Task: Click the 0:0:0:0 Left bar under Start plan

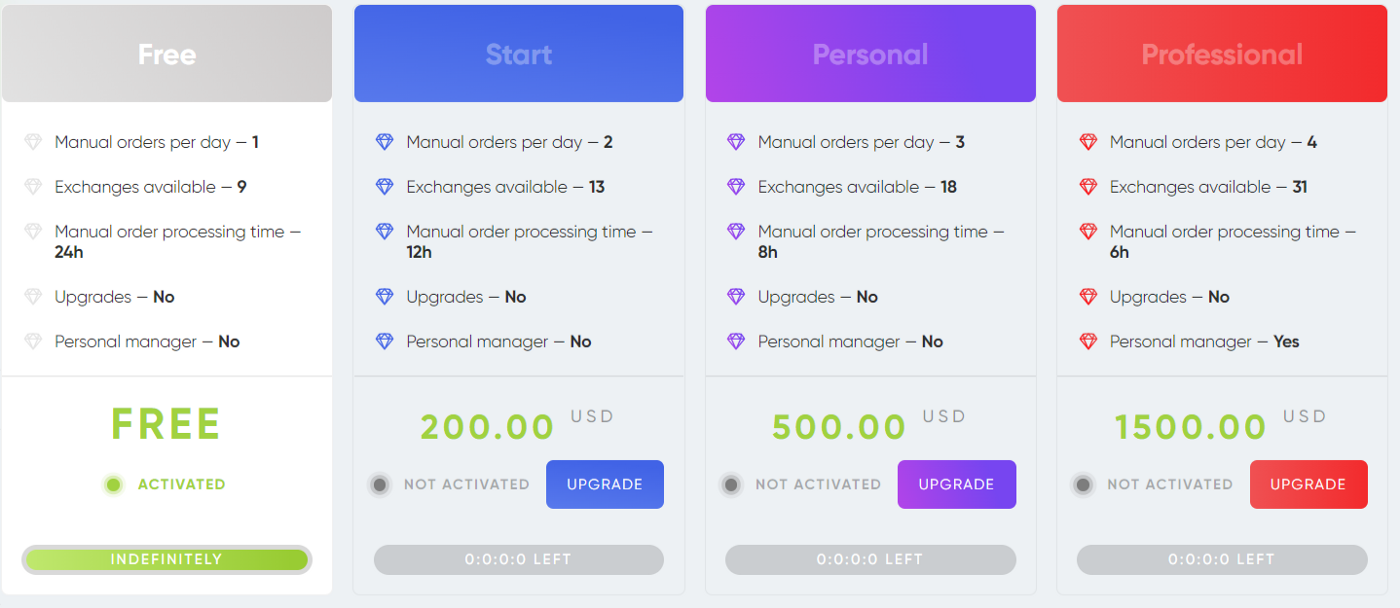Action: click(519, 559)
